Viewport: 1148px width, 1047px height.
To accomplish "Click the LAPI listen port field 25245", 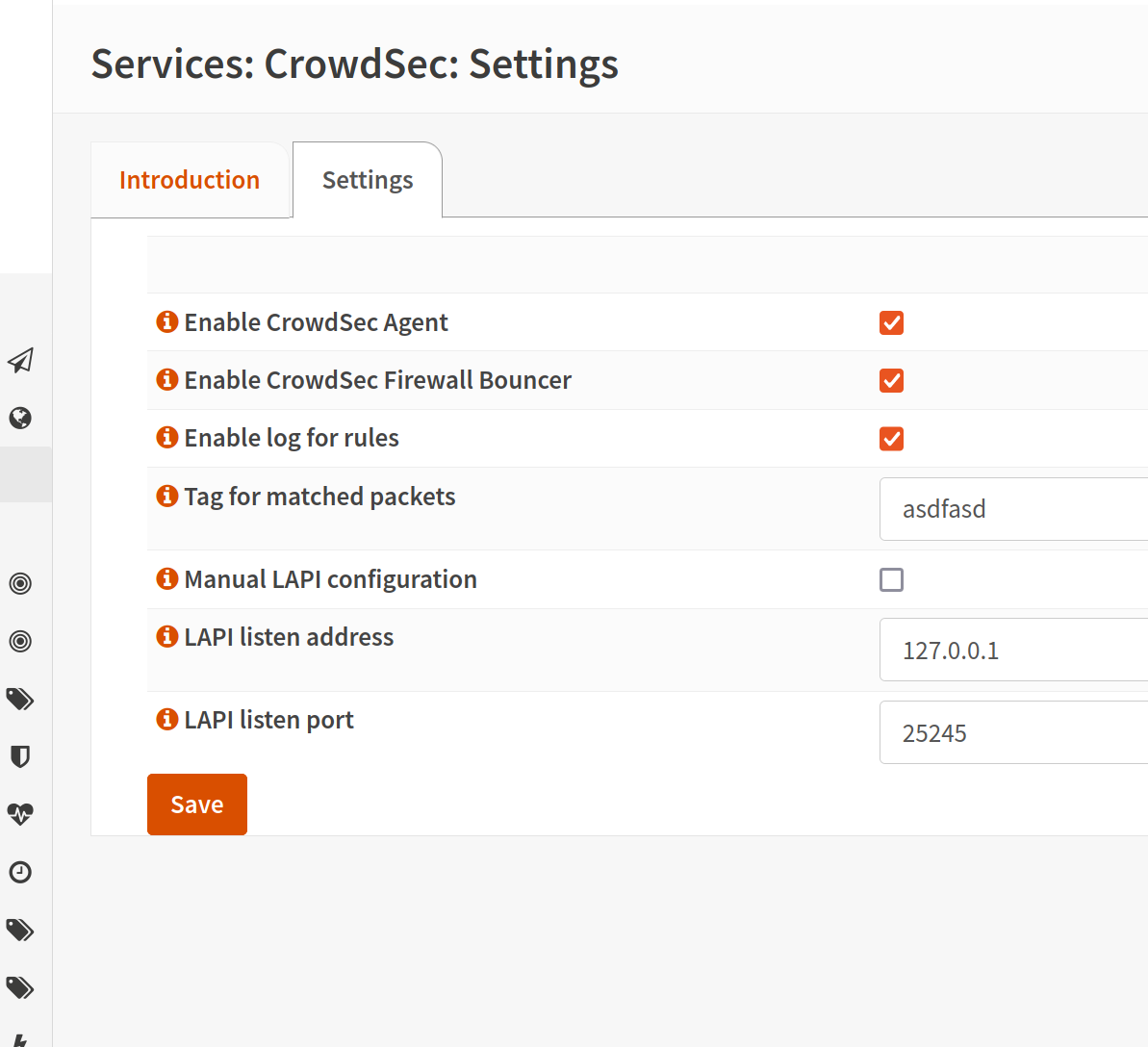I will pos(1013,733).
